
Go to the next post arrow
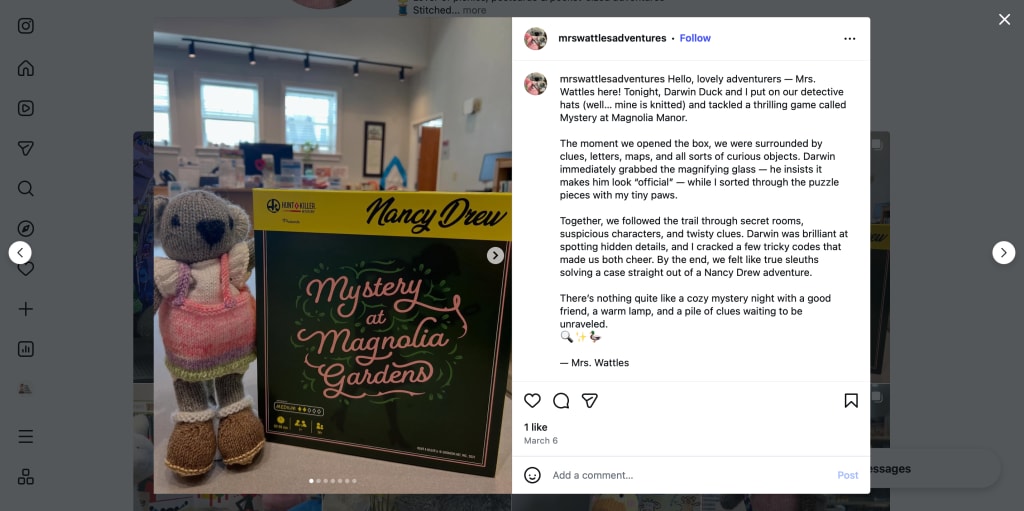click(1004, 253)
